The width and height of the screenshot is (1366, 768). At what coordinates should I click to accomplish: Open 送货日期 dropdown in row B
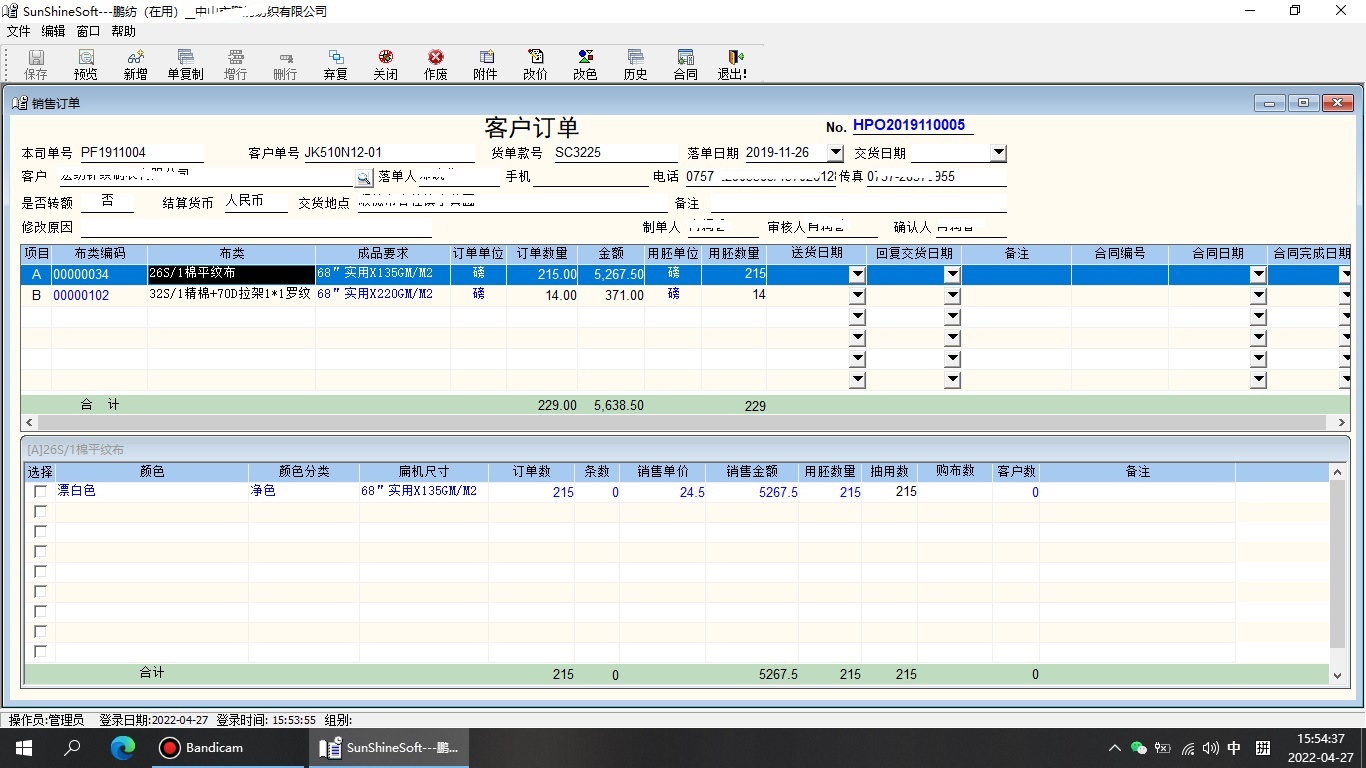tap(857, 295)
